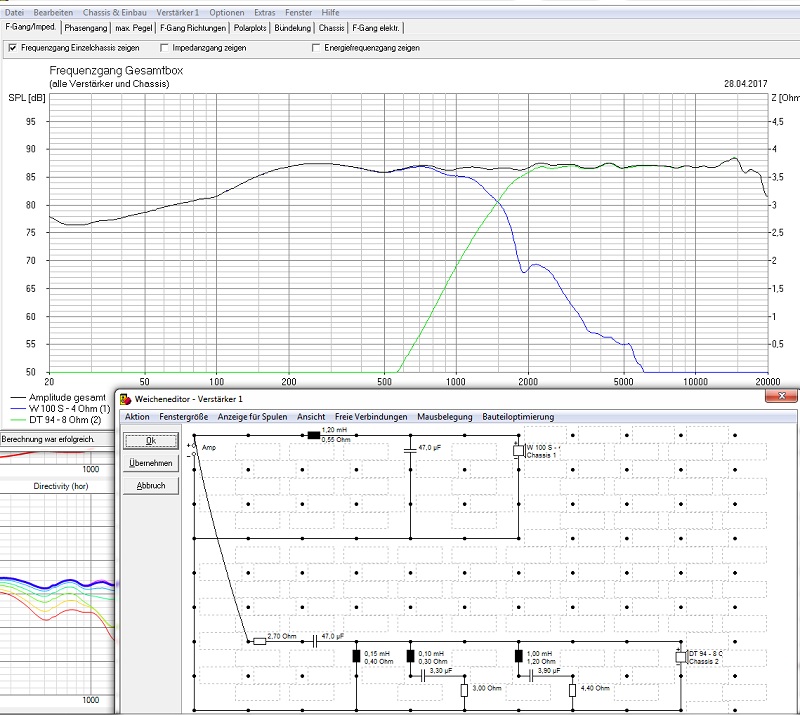Select the 2,70 Ohm resistor

pos(260,642)
